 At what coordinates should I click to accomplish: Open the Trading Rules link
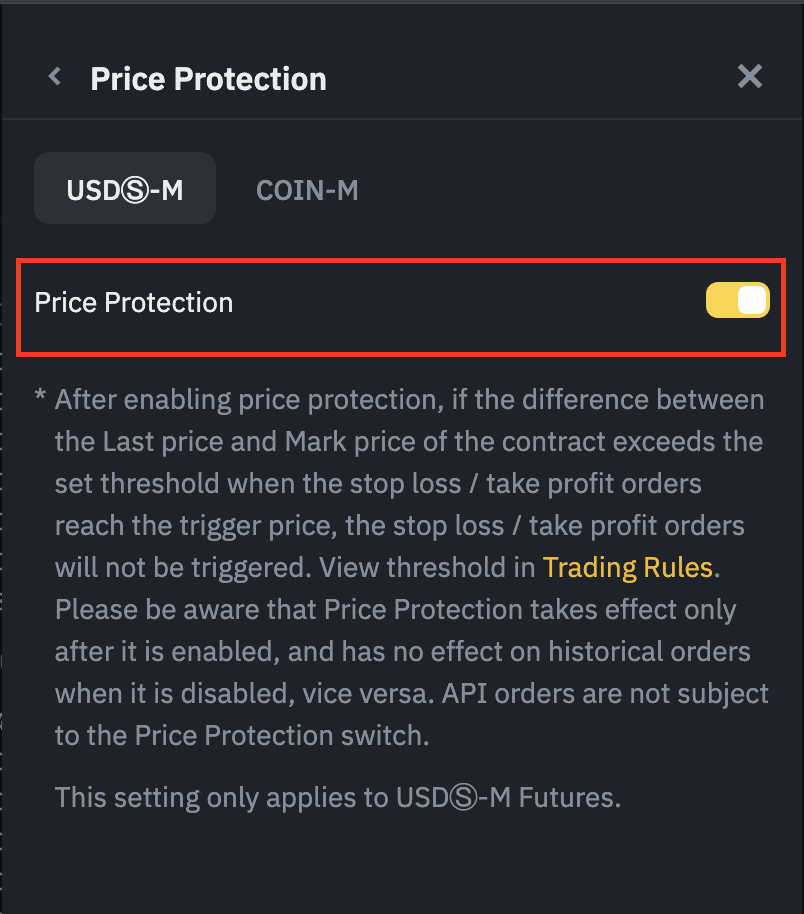click(x=627, y=568)
